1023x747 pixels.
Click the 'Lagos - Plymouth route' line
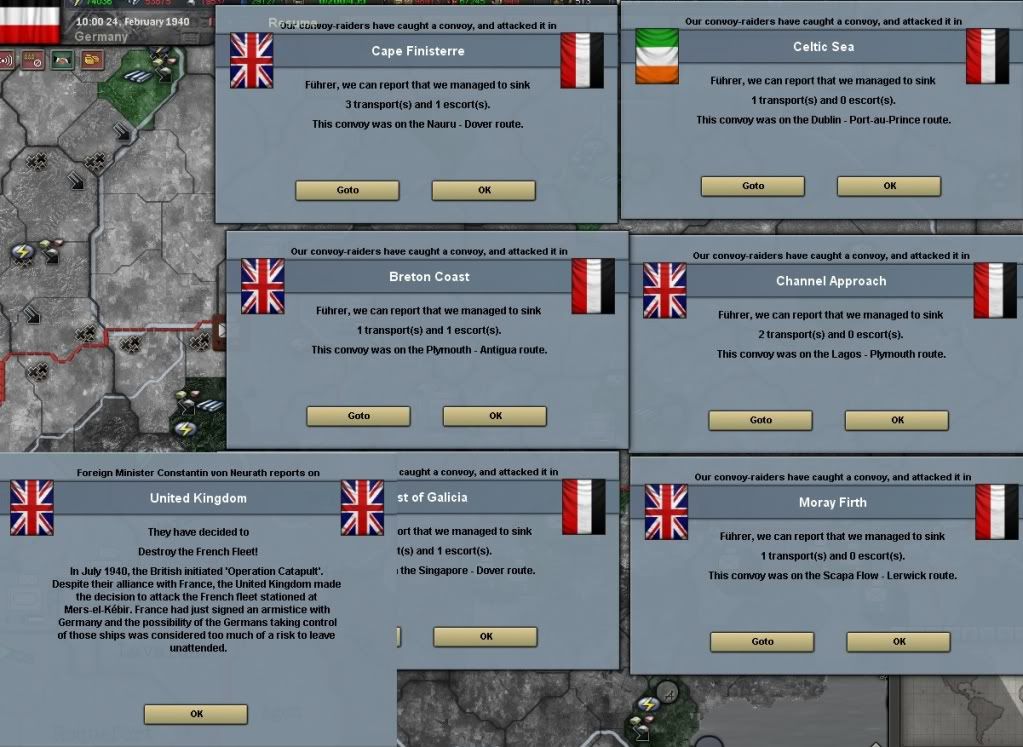coord(831,354)
